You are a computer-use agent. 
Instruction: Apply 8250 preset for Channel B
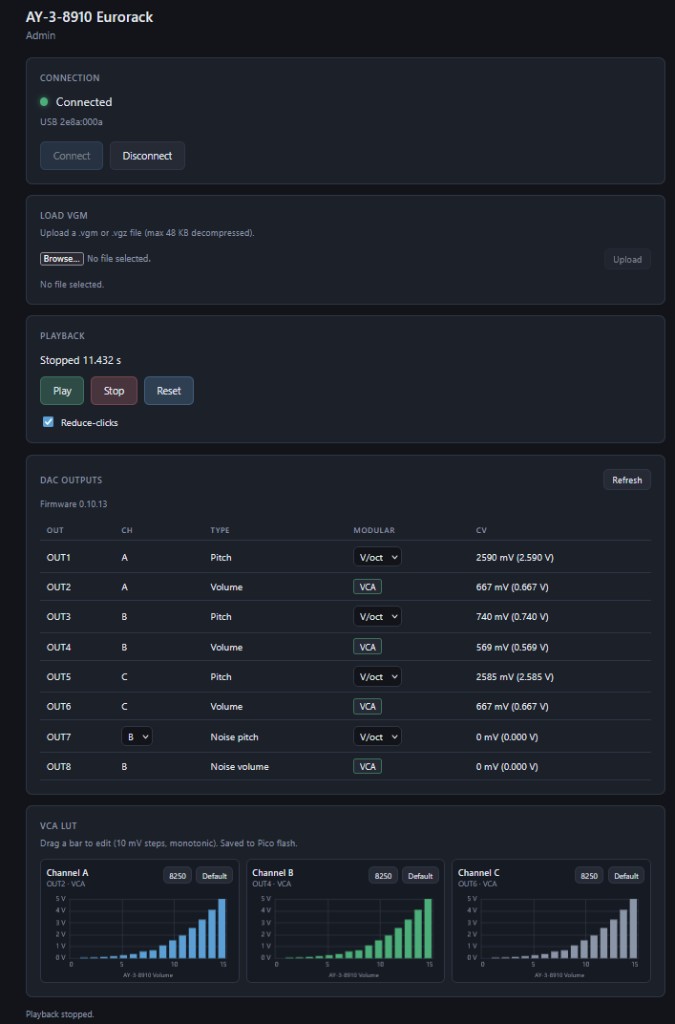coord(383,876)
